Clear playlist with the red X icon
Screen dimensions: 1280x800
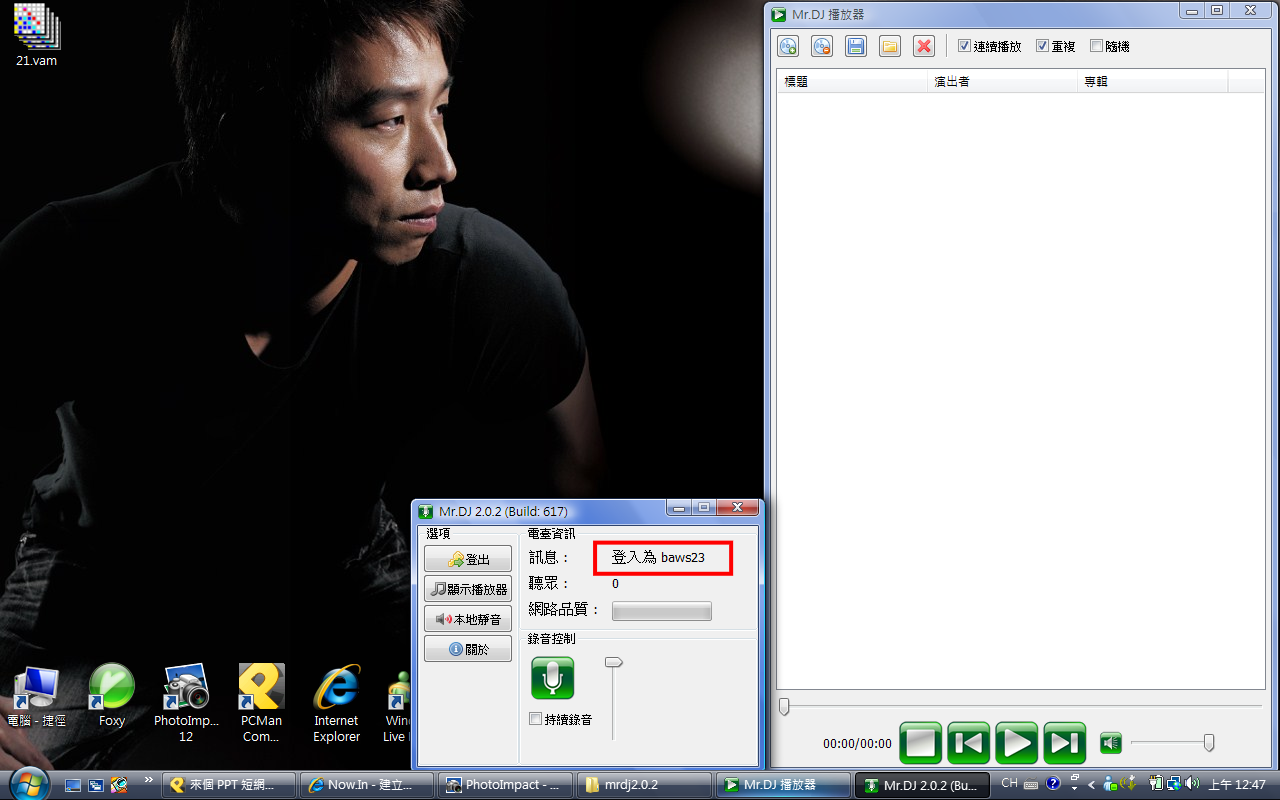pos(924,46)
